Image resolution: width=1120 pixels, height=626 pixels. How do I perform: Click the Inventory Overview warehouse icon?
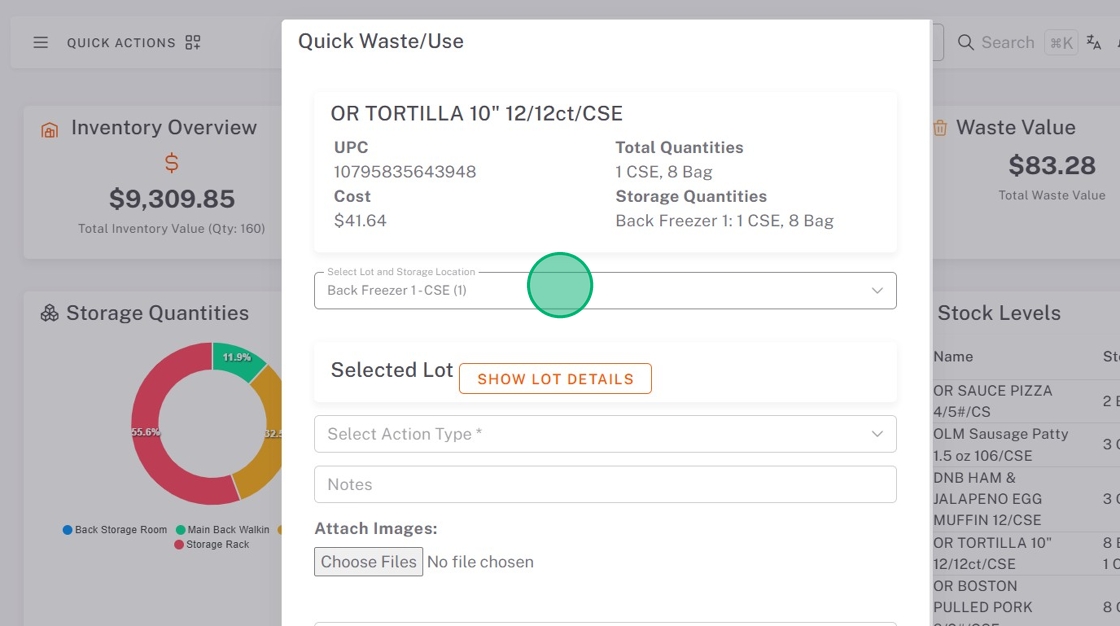49,130
